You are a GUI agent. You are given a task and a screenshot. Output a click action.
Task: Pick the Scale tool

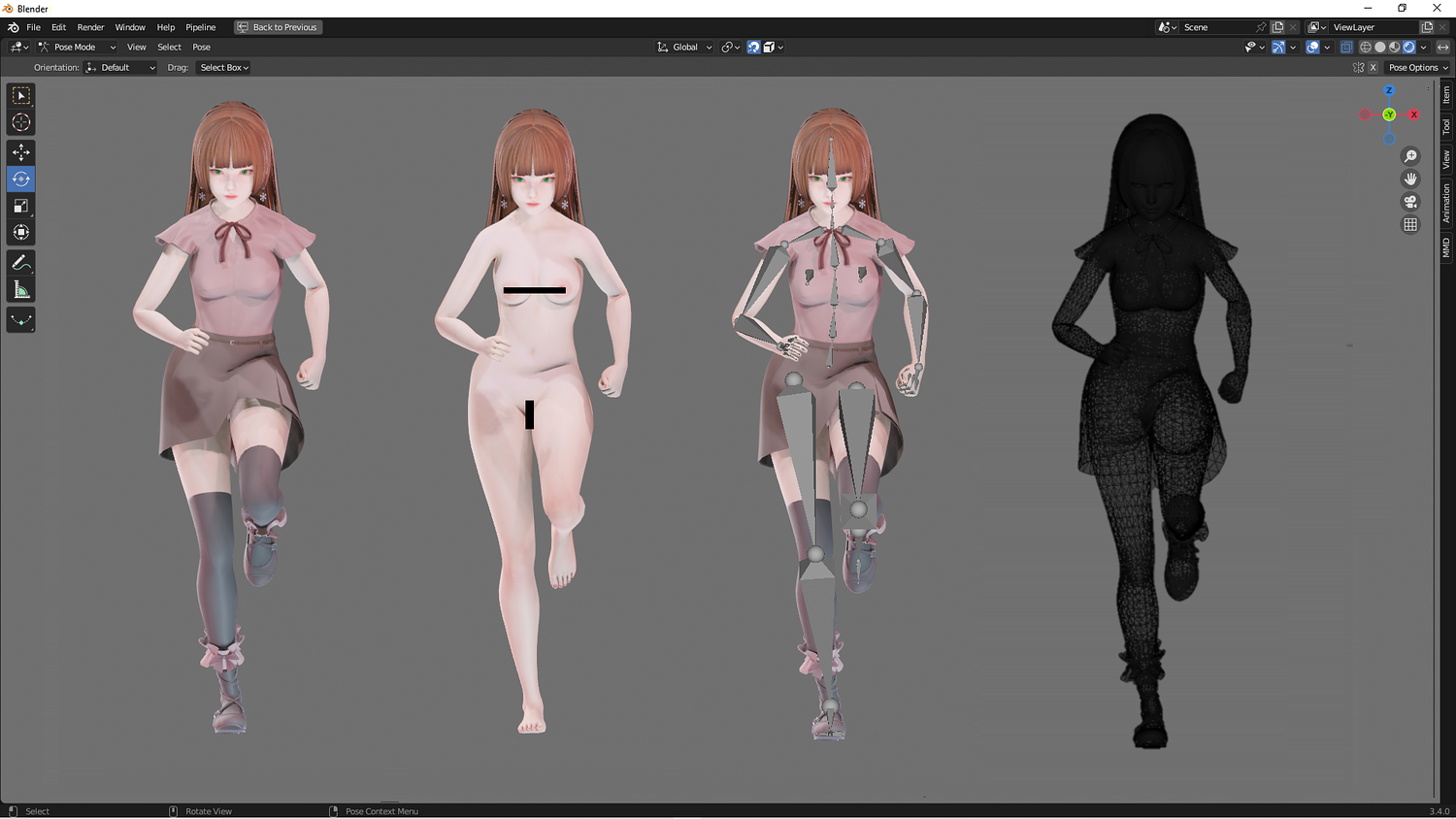click(20, 206)
